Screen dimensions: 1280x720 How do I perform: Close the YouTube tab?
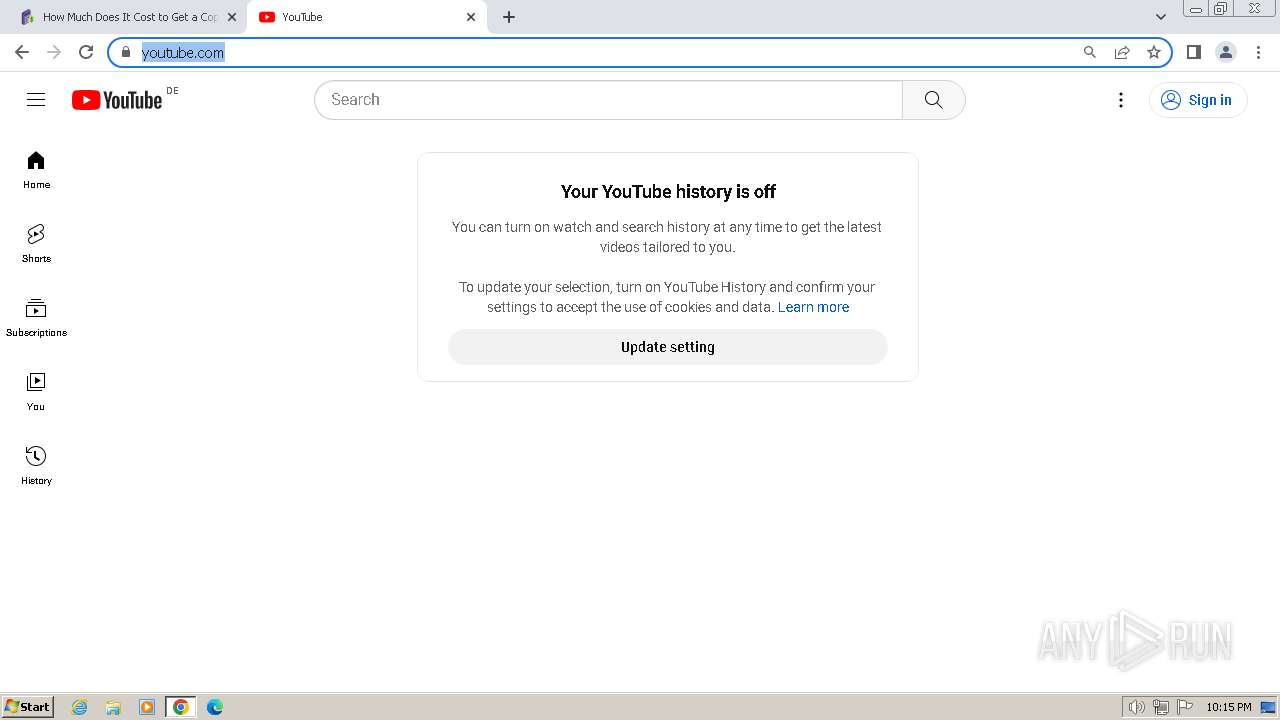click(471, 17)
